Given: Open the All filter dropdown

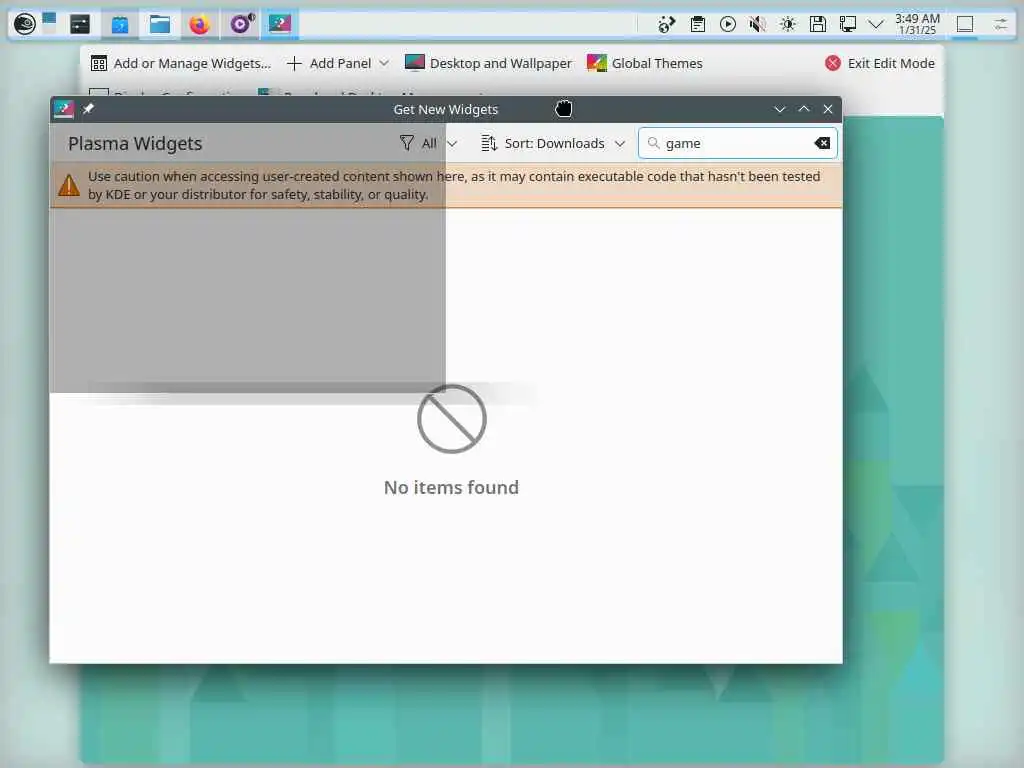Looking at the screenshot, I should coord(428,143).
